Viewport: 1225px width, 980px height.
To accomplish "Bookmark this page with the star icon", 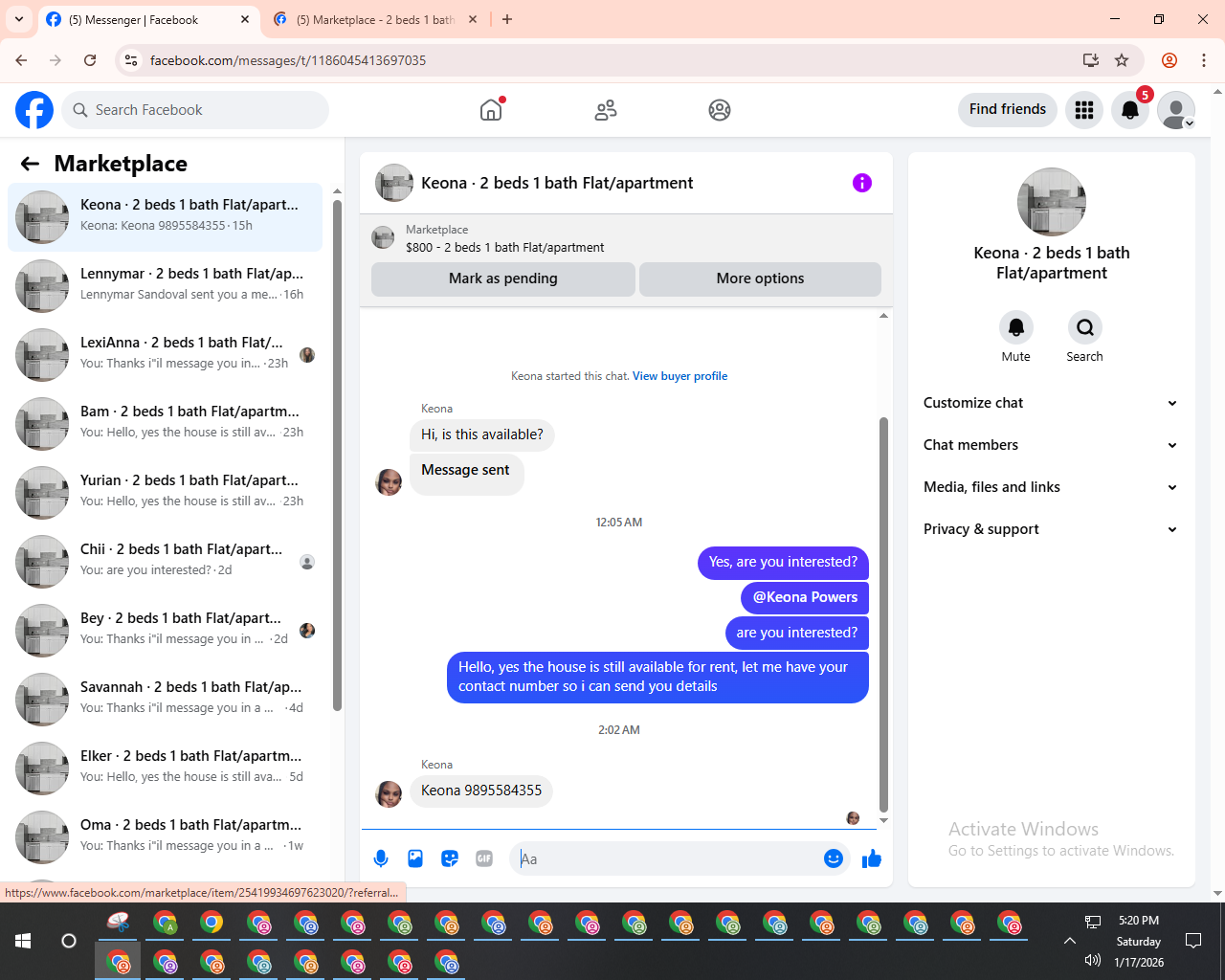I will pyautogui.click(x=1122, y=60).
